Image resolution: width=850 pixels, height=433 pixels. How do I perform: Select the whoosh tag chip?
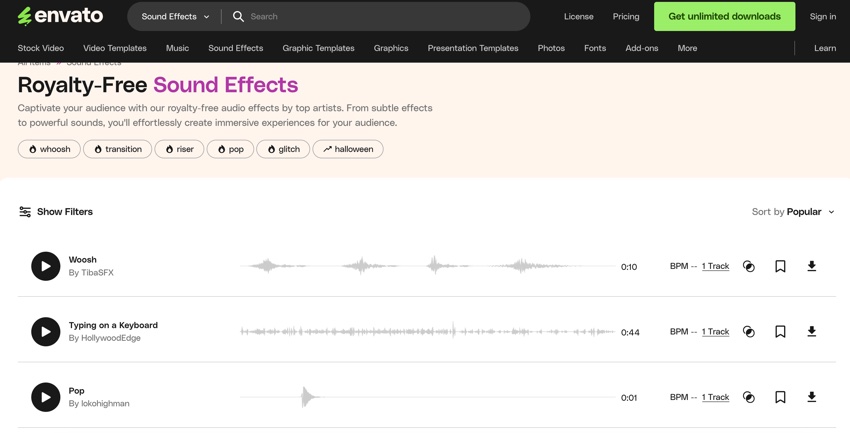(x=49, y=149)
